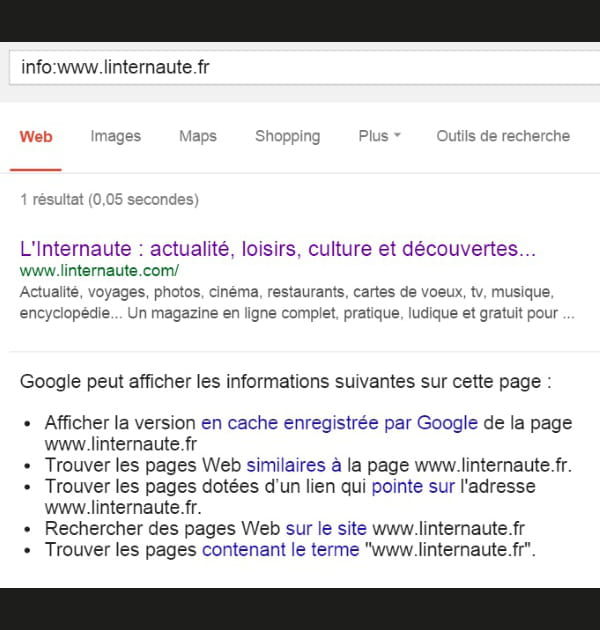Switch to the Images tab

115,137
